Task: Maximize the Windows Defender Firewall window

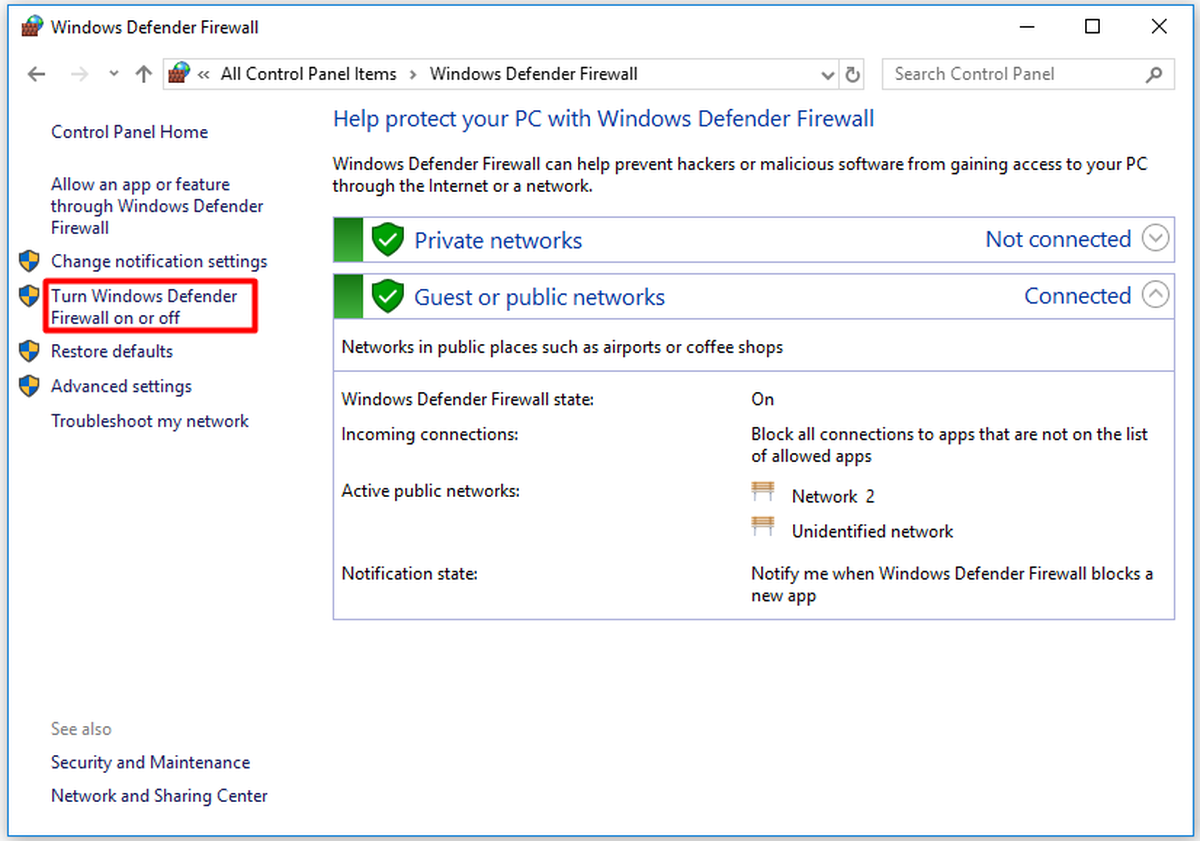Action: (x=1092, y=27)
